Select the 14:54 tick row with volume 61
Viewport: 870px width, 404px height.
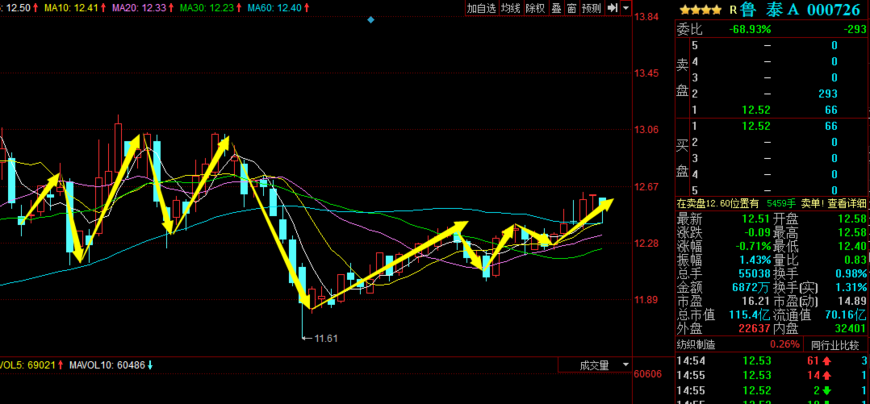(x=772, y=362)
